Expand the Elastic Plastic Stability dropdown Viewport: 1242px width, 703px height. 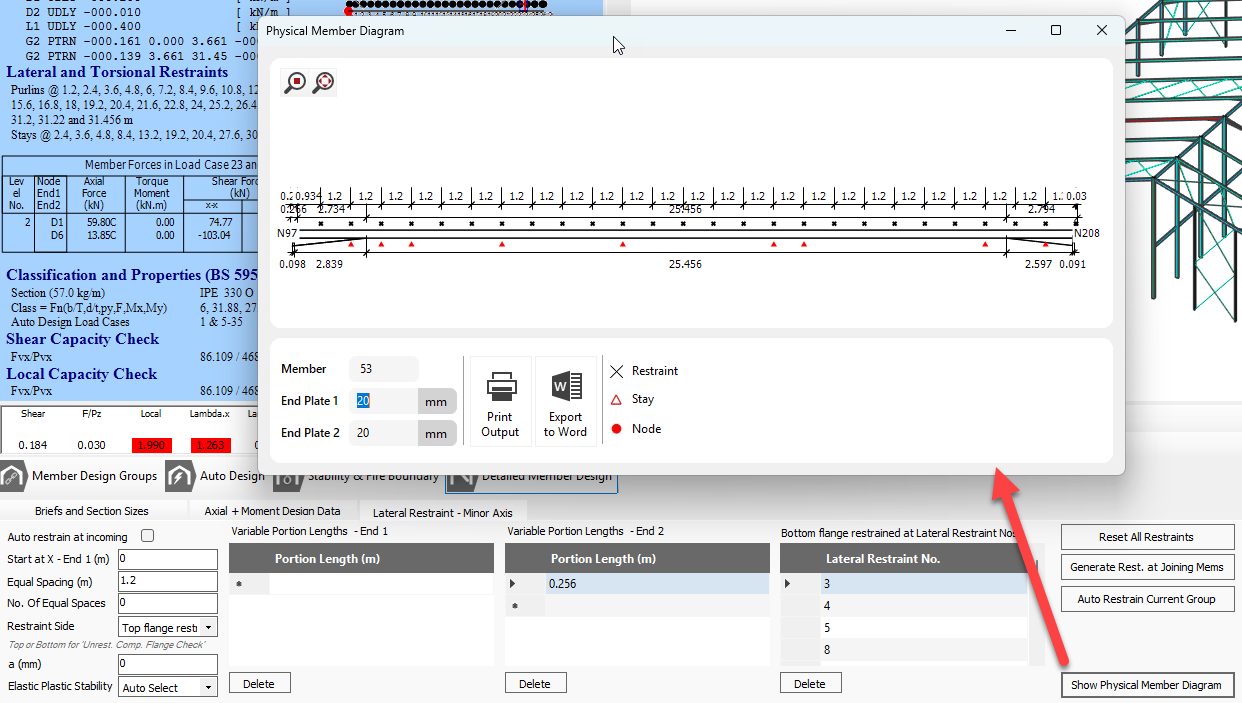tap(167, 688)
